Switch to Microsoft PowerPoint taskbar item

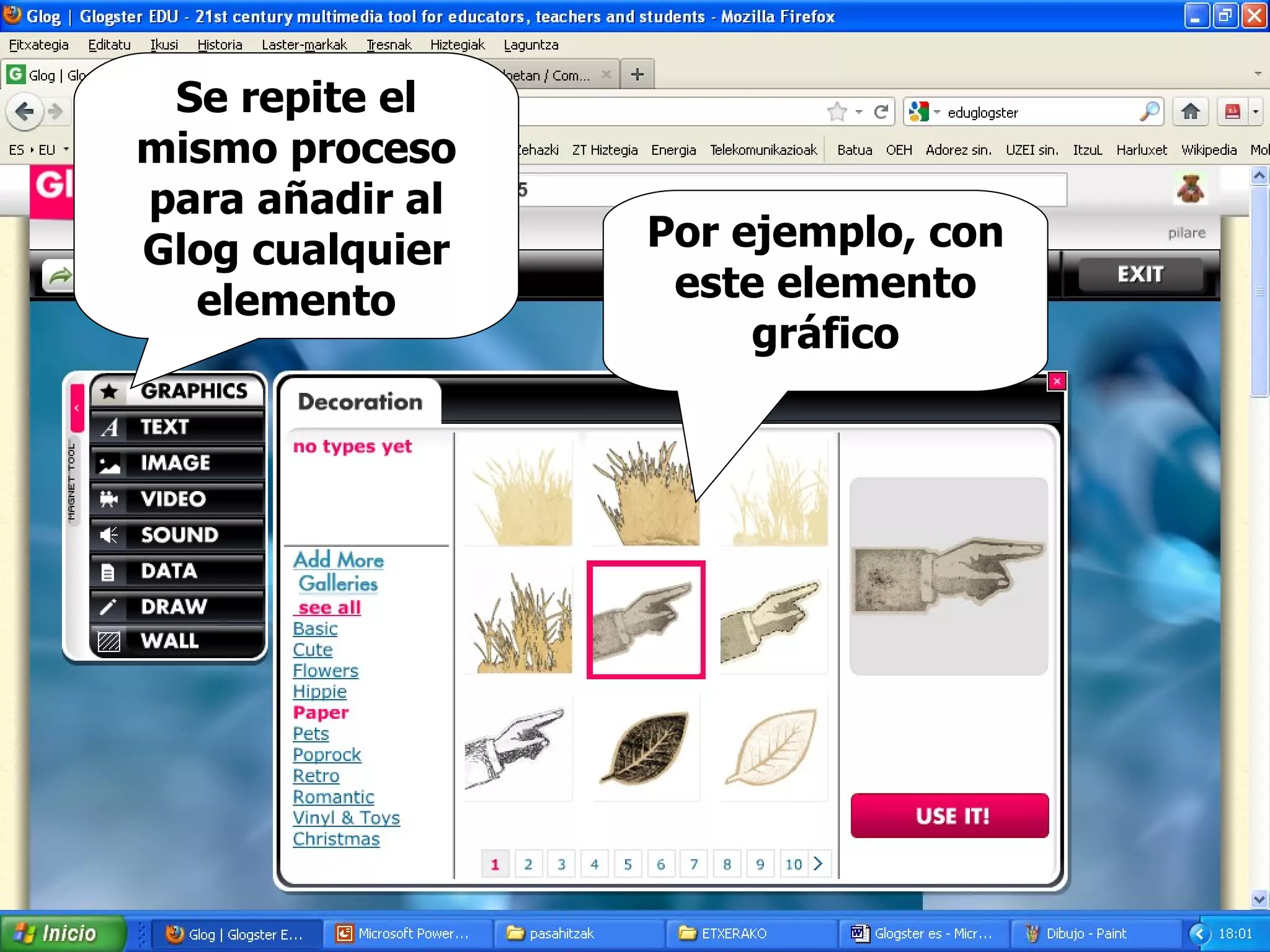tap(407, 933)
